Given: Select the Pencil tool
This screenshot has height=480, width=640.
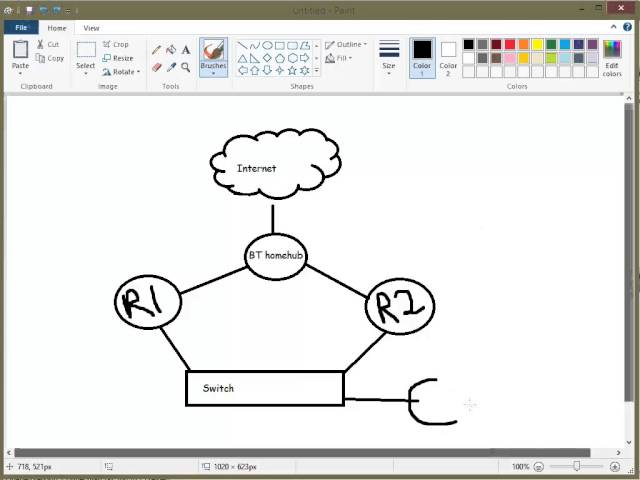Looking at the screenshot, I should 156,50.
